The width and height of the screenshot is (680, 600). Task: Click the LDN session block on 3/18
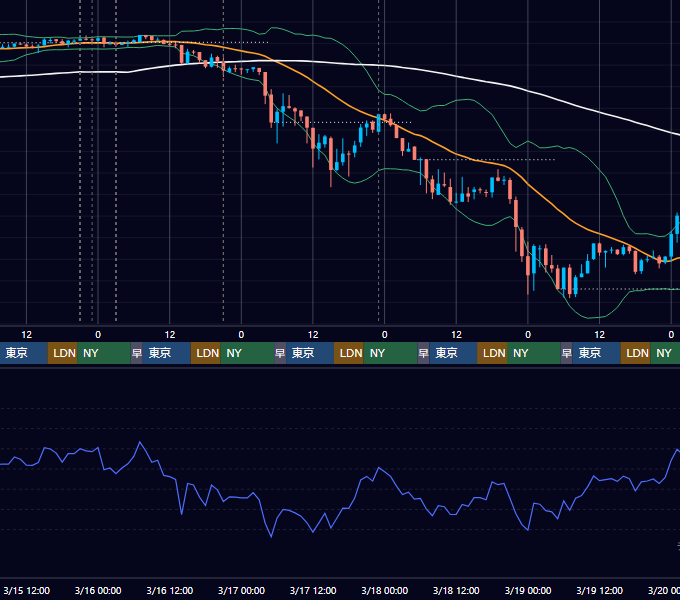click(x=492, y=353)
